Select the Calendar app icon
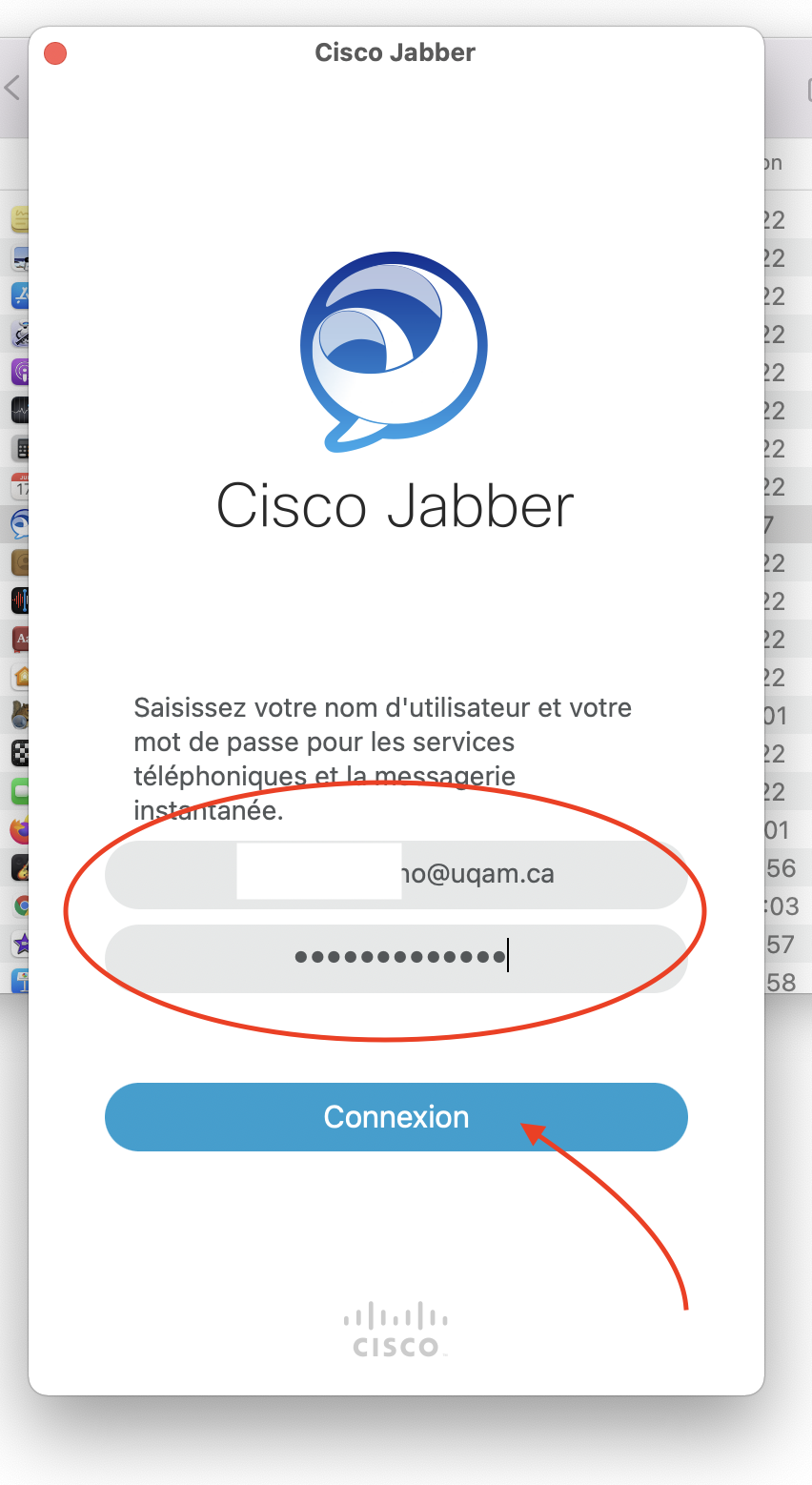The image size is (812, 1485). [20, 486]
